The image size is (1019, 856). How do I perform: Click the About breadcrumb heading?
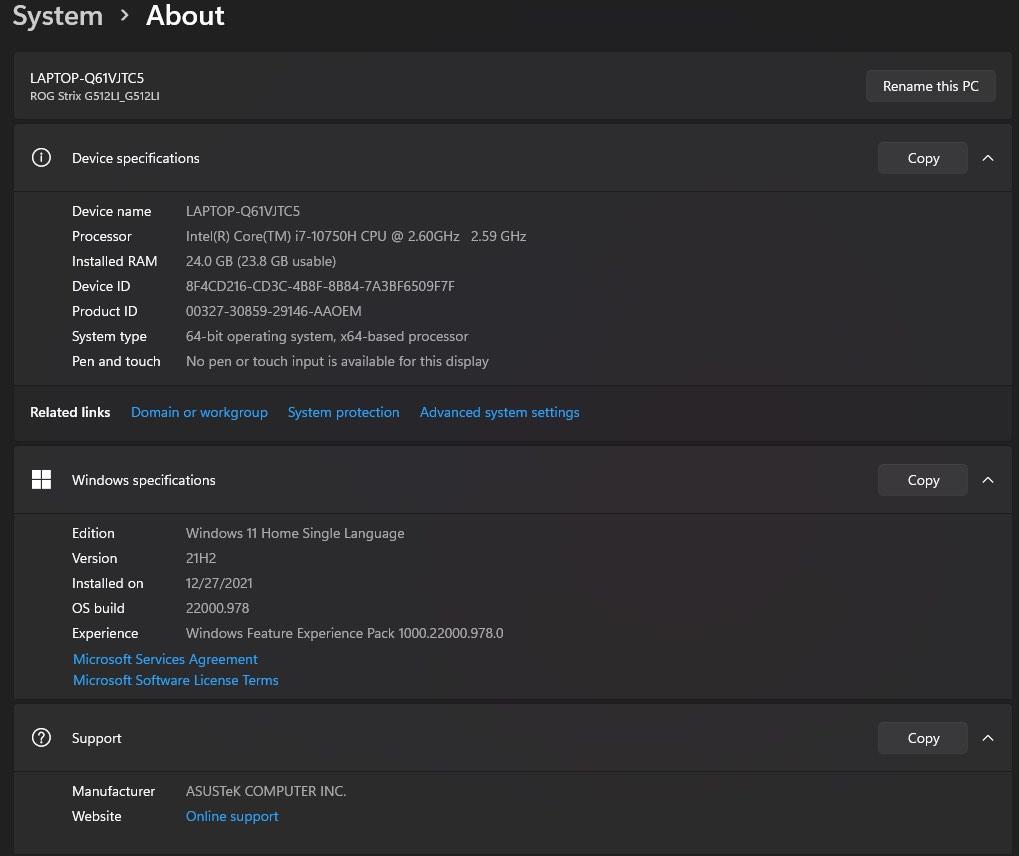pyautogui.click(x=185, y=16)
